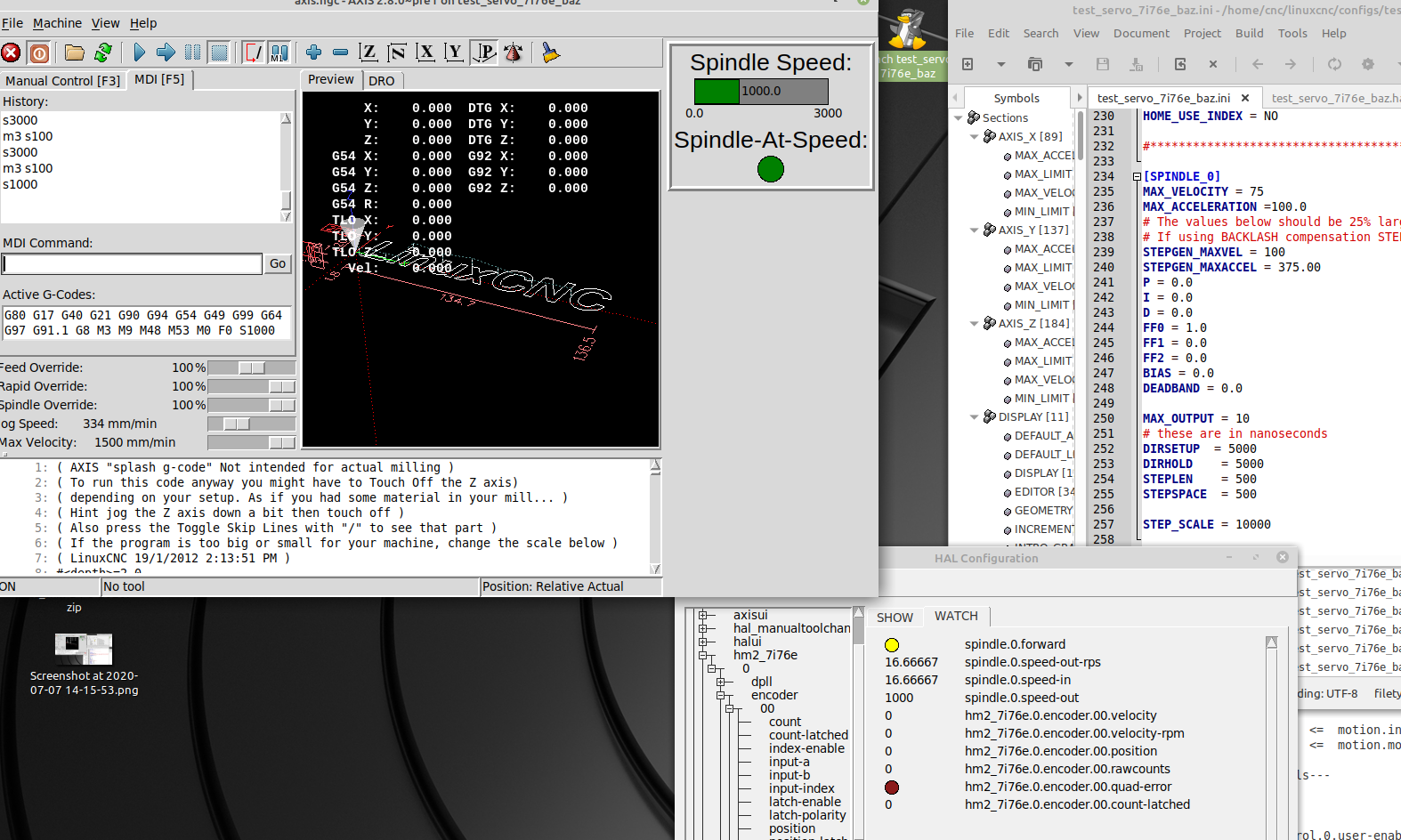Screen dimensions: 1401x840
Task: Run the program with play icon
Action: pyautogui.click(x=139, y=53)
